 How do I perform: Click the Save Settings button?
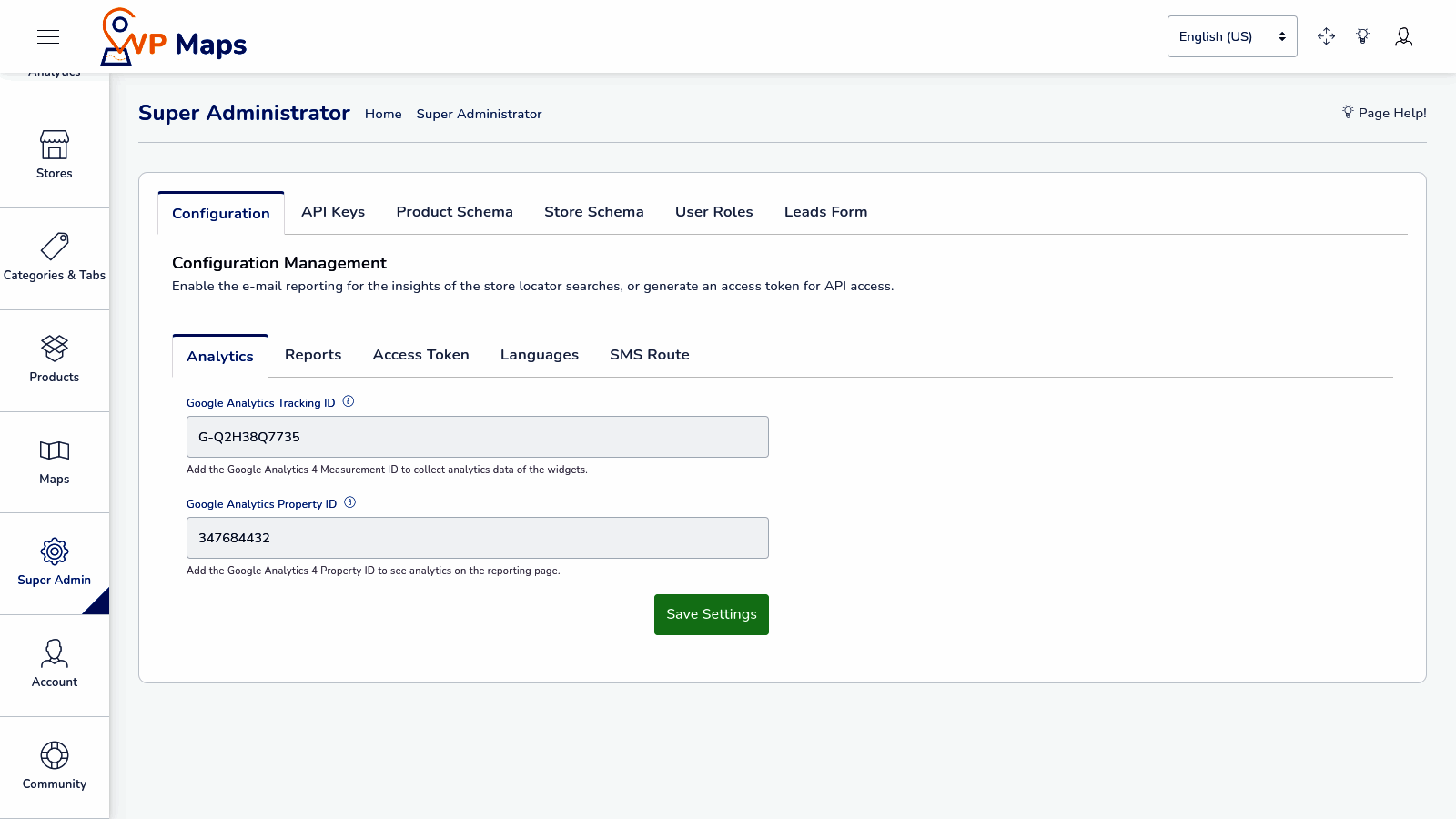pos(711,614)
